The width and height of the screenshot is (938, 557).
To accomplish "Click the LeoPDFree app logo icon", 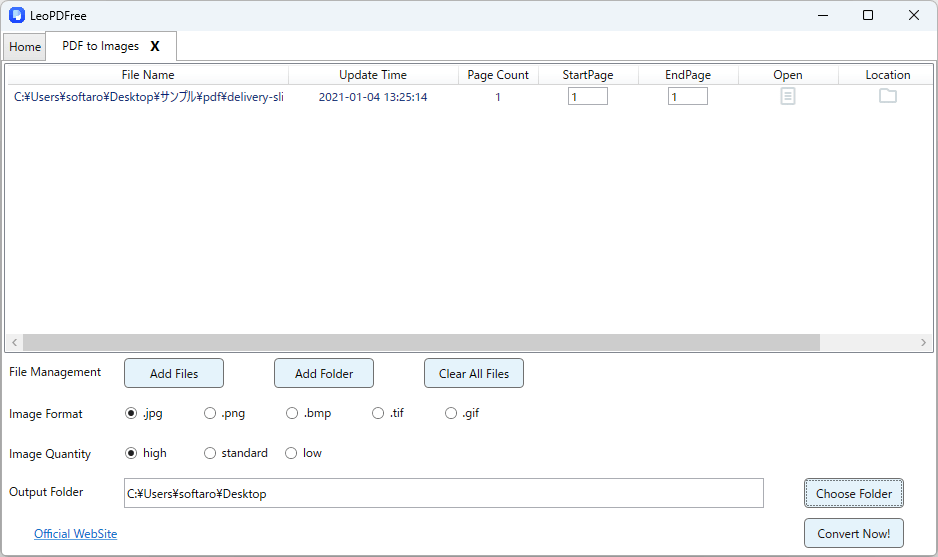I will [16, 15].
